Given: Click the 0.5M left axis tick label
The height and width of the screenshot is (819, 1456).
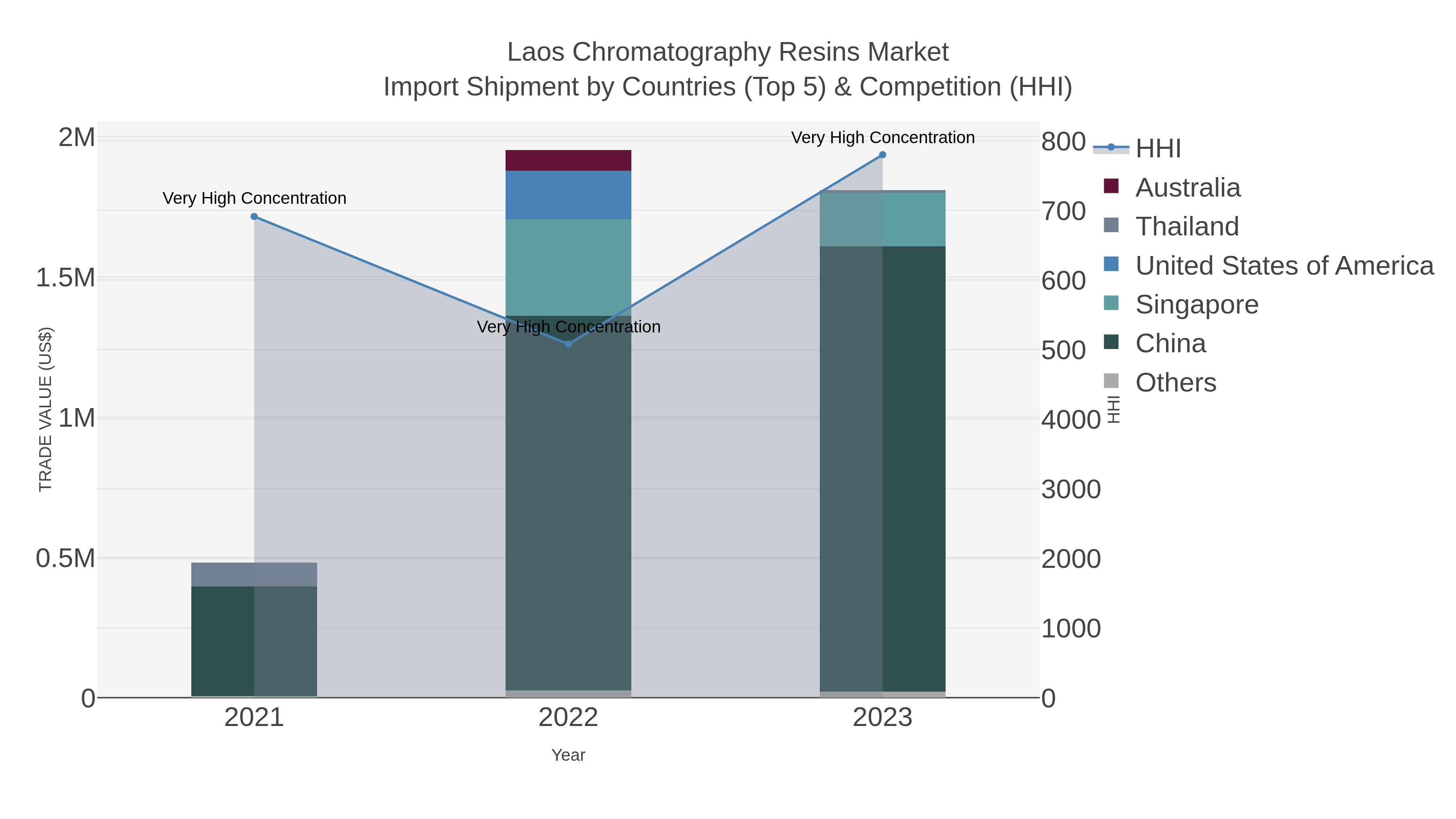Looking at the screenshot, I should pyautogui.click(x=65, y=559).
